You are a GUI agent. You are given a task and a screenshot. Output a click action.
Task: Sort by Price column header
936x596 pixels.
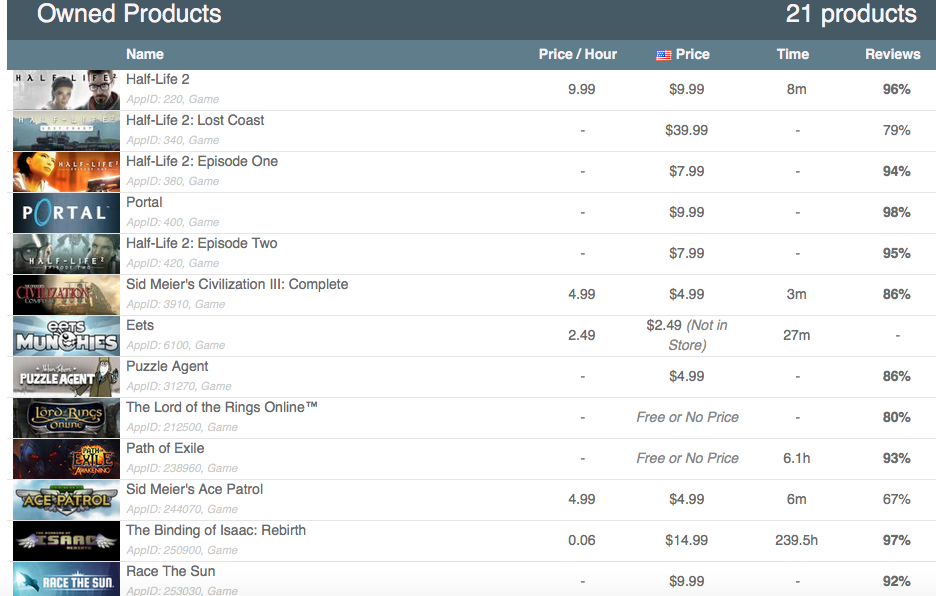click(692, 54)
